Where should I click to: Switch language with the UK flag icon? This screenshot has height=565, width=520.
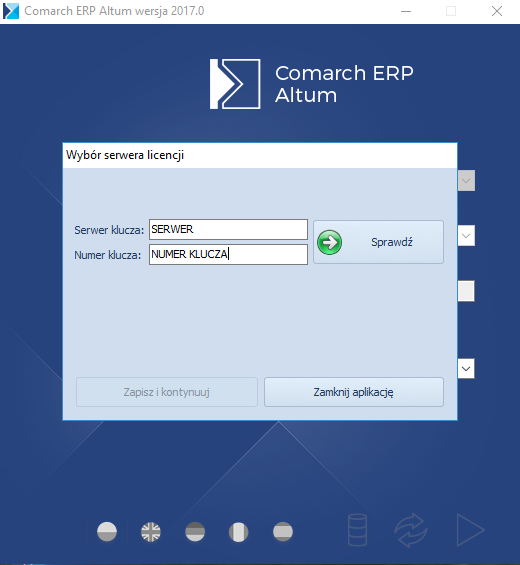coord(151,532)
